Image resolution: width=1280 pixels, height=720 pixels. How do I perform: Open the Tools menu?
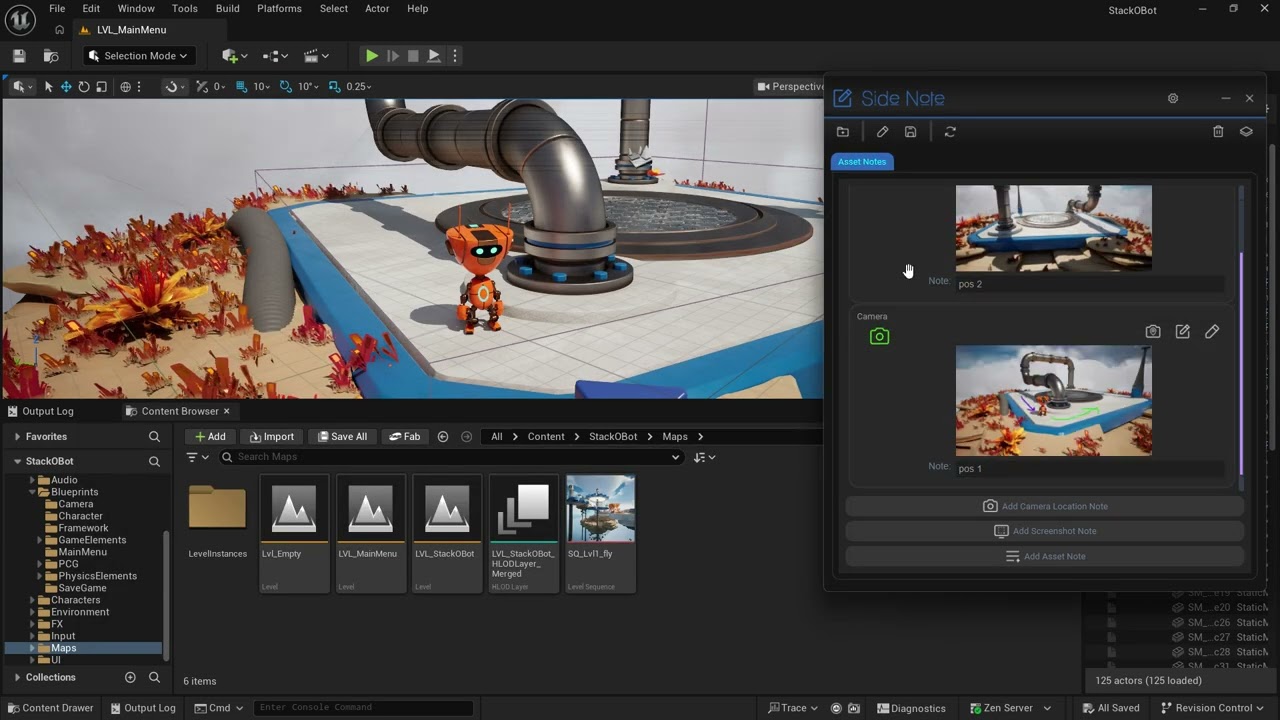click(185, 8)
